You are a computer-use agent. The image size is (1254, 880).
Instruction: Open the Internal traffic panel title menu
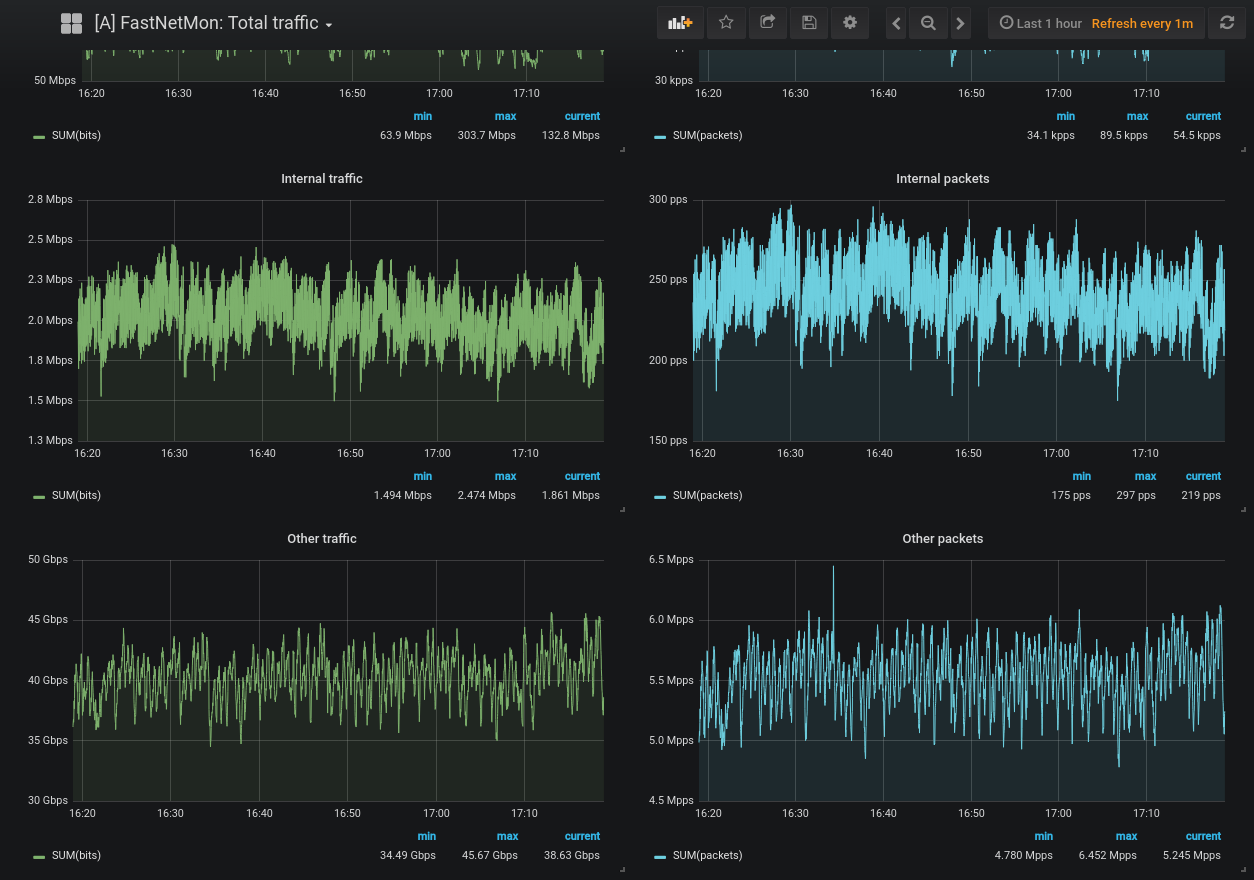tap(321, 179)
